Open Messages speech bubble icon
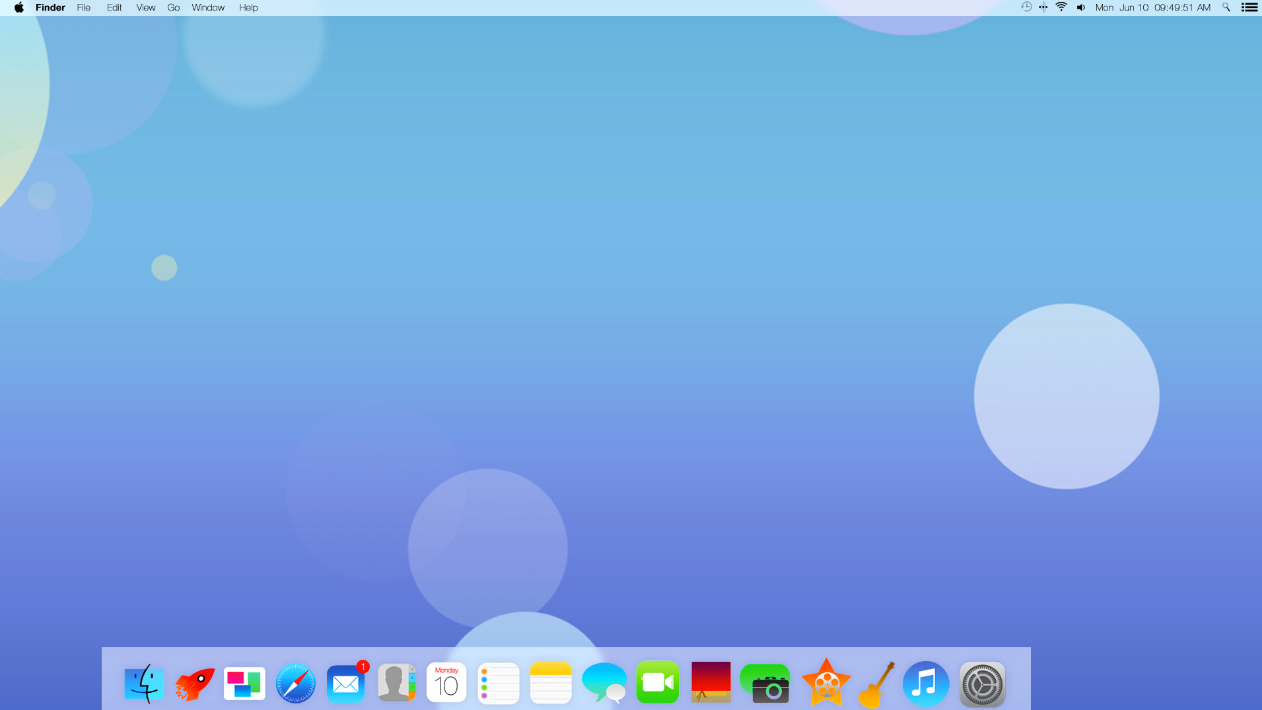Viewport: 1262px width, 710px height. (604, 684)
